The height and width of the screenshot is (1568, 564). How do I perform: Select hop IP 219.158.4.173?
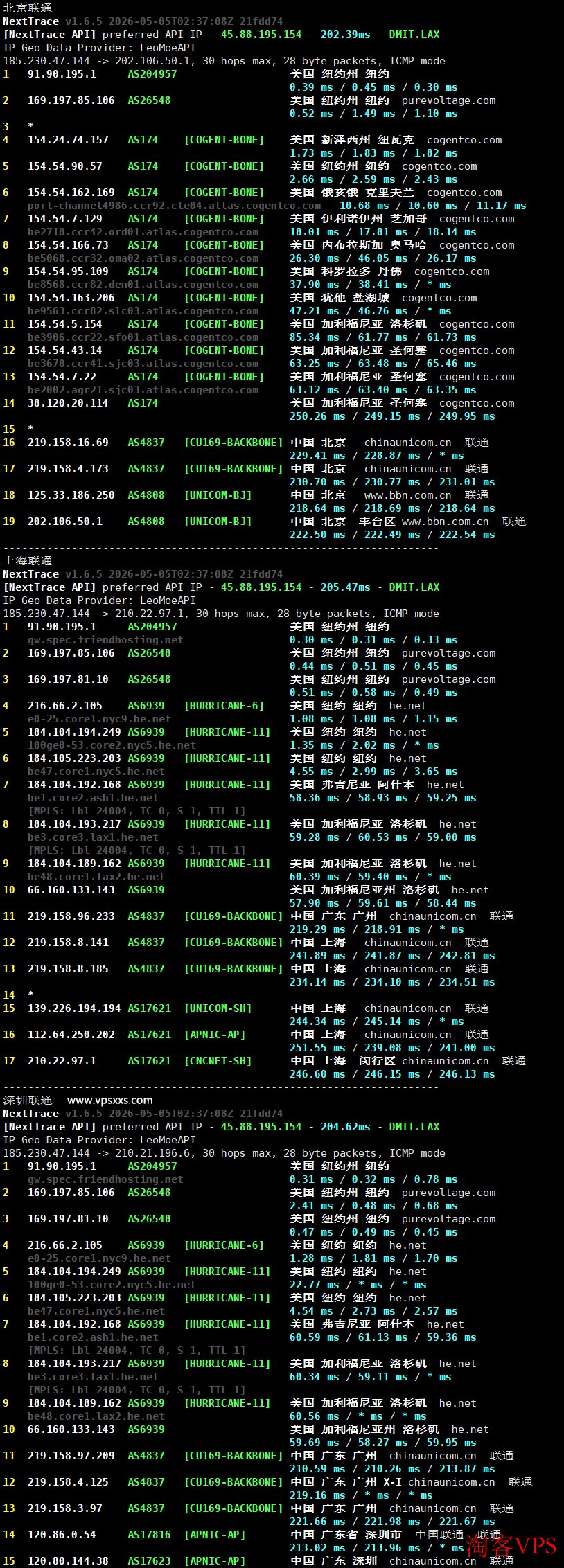68,469
